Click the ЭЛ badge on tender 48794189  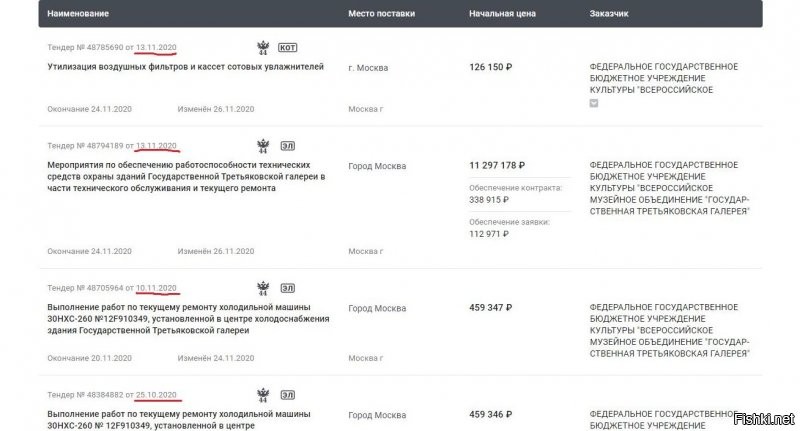click(288, 146)
